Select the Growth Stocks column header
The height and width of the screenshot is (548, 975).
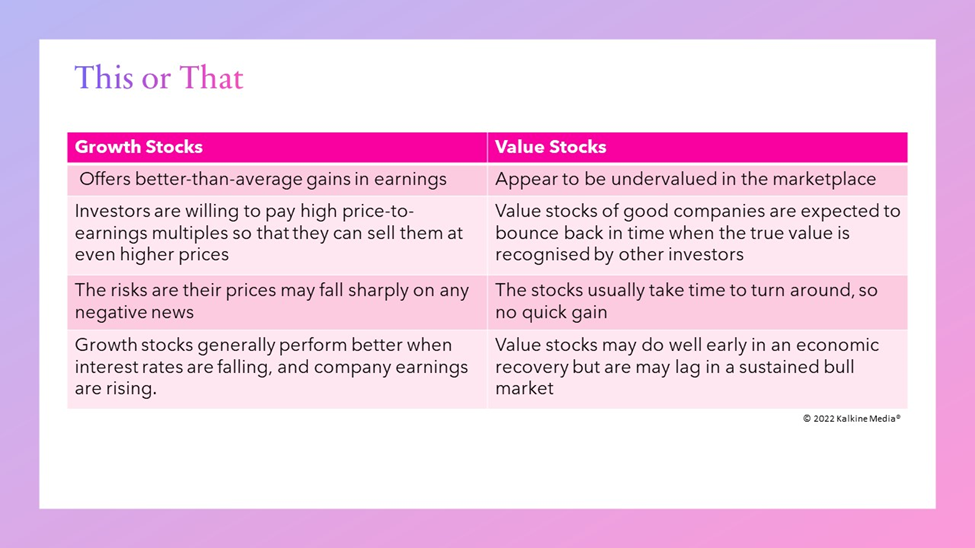(x=277, y=147)
